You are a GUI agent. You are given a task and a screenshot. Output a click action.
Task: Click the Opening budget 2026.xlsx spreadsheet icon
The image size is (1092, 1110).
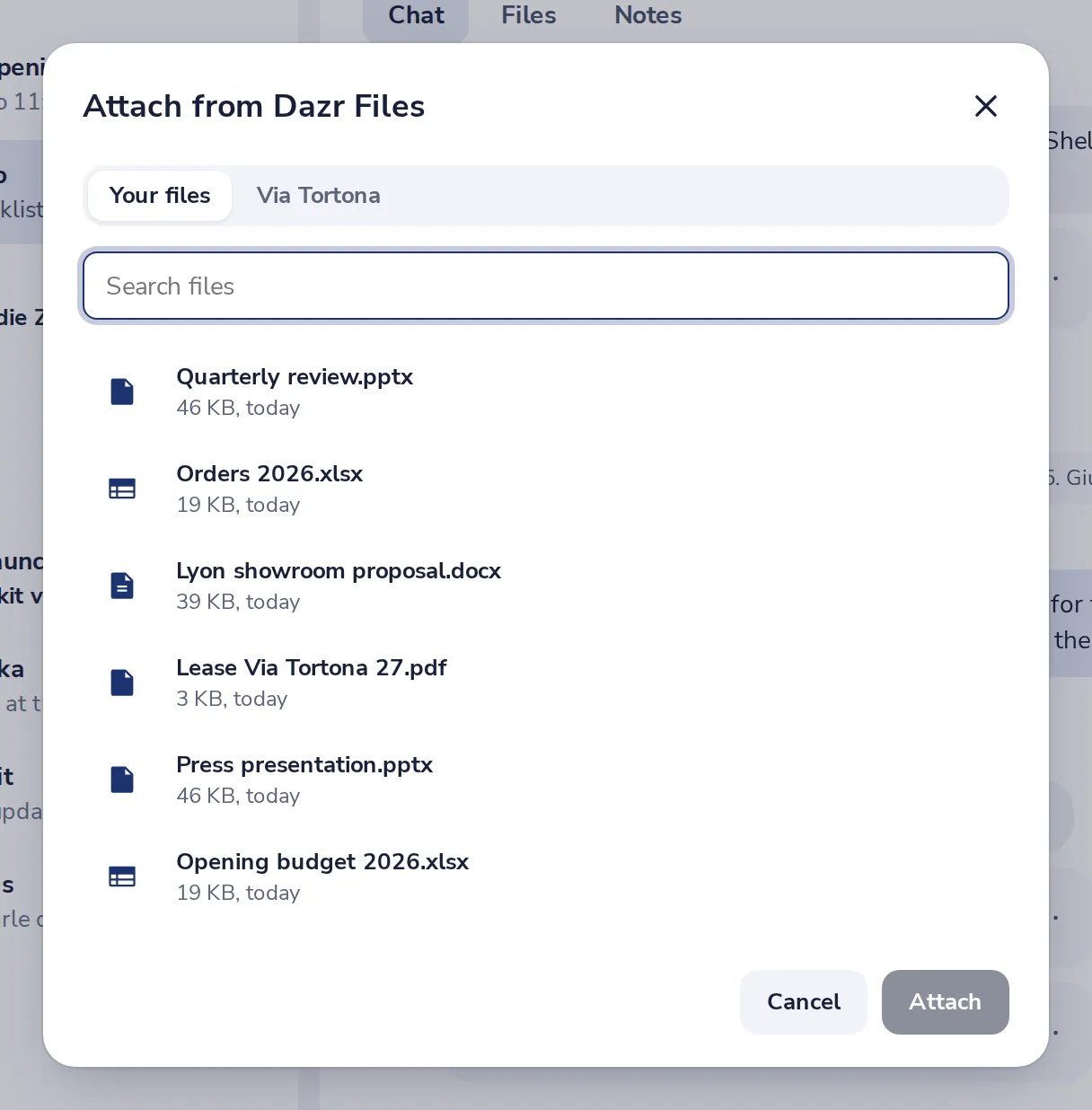click(122, 877)
